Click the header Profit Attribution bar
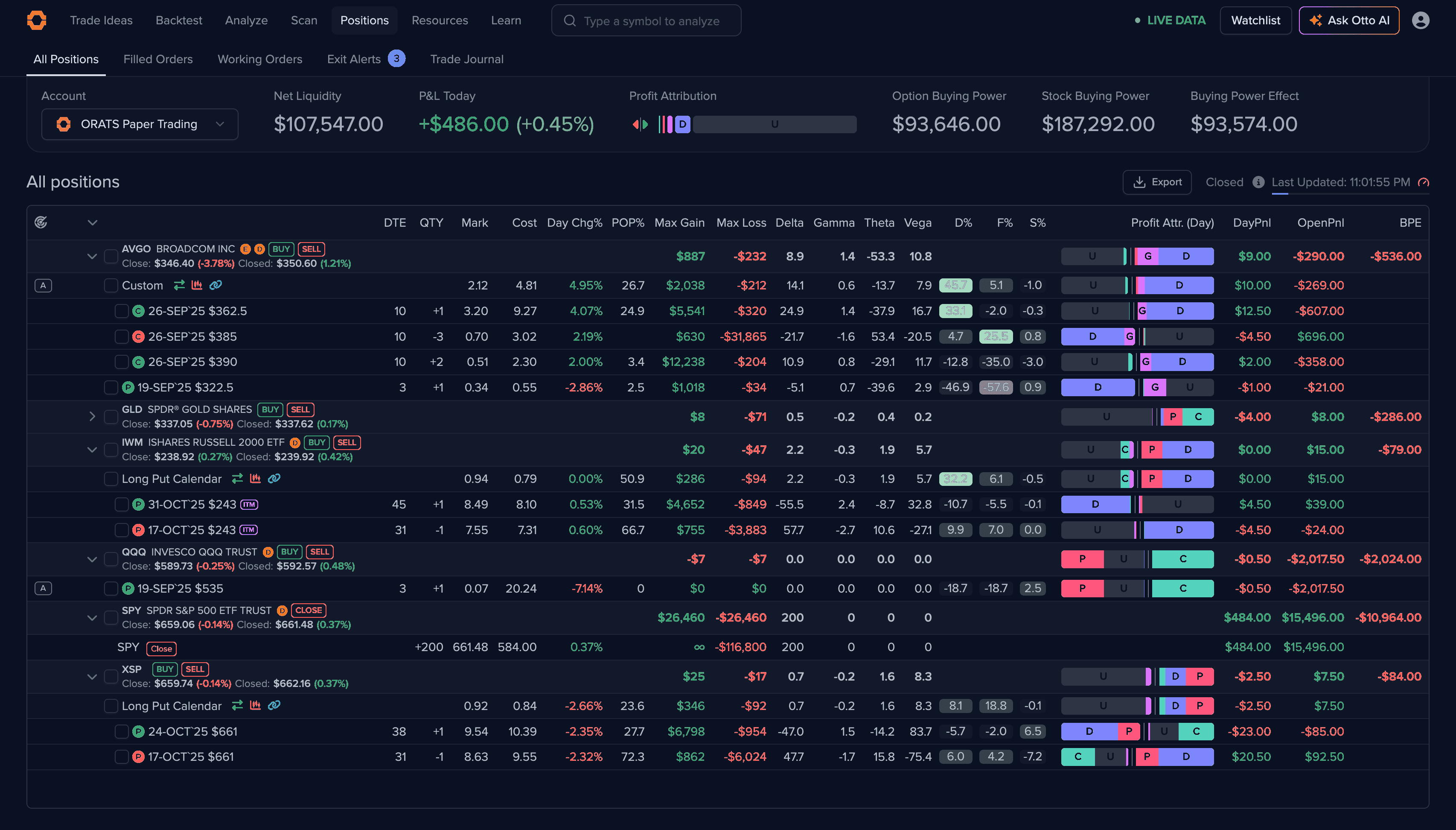The height and width of the screenshot is (830, 1456). (x=757, y=124)
